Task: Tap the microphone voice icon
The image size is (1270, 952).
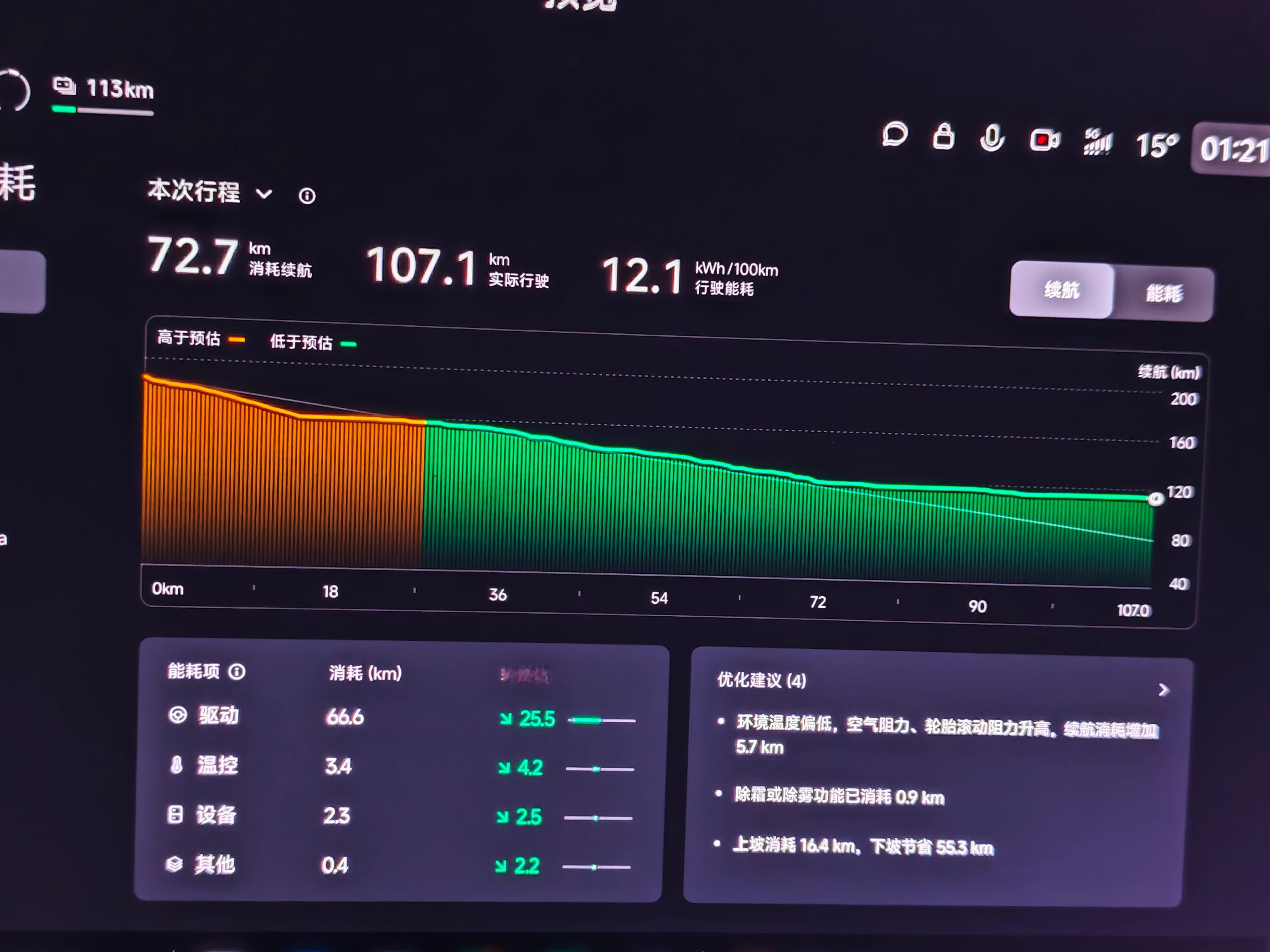Action: [992, 138]
